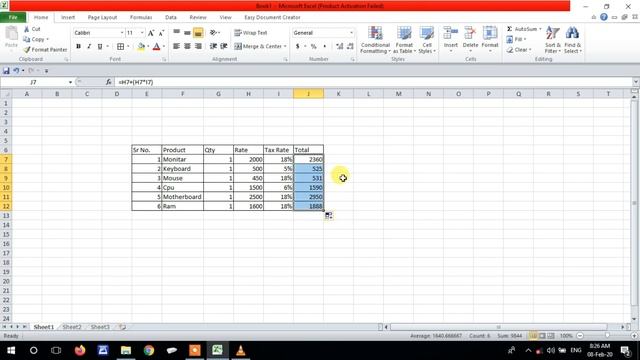Toggle Italic formatting

pos(89,47)
